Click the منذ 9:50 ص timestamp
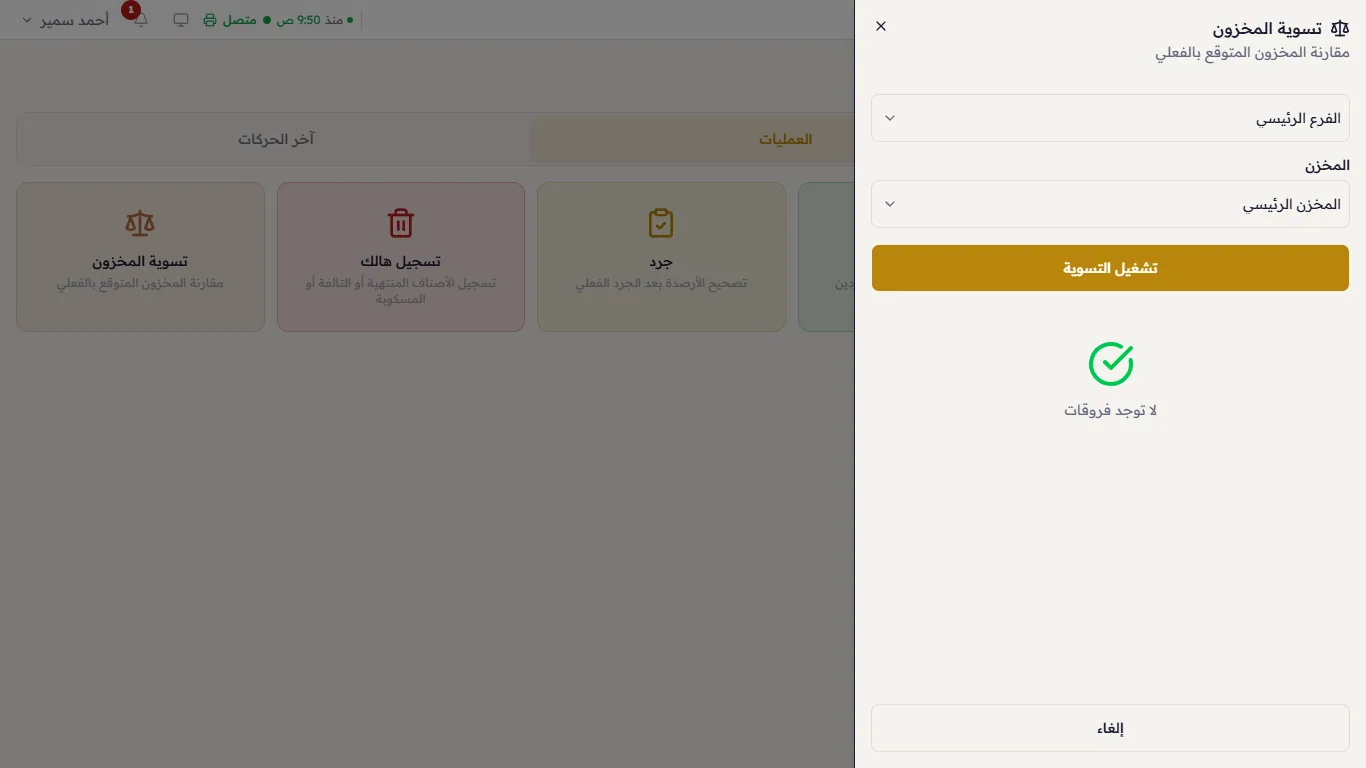The image size is (1366, 768). (x=311, y=20)
